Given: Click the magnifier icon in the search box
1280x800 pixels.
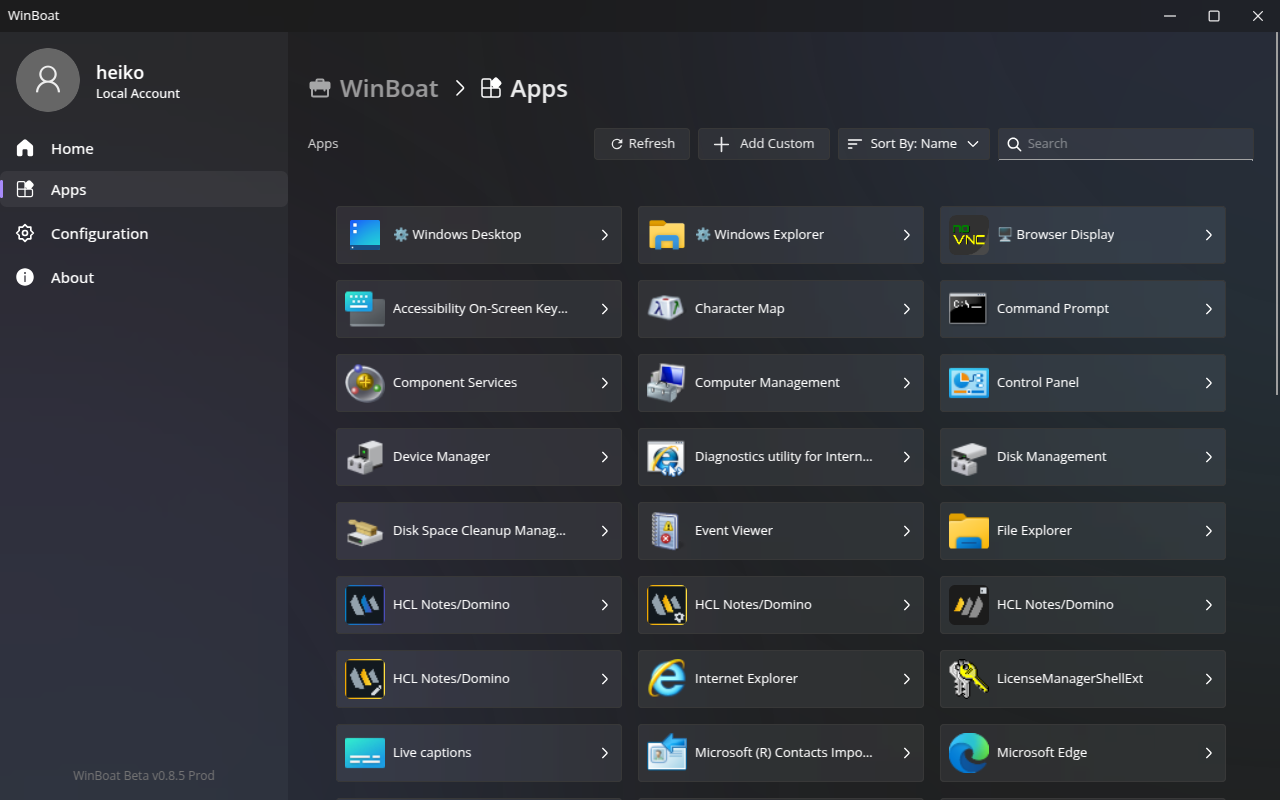Looking at the screenshot, I should 1015,144.
